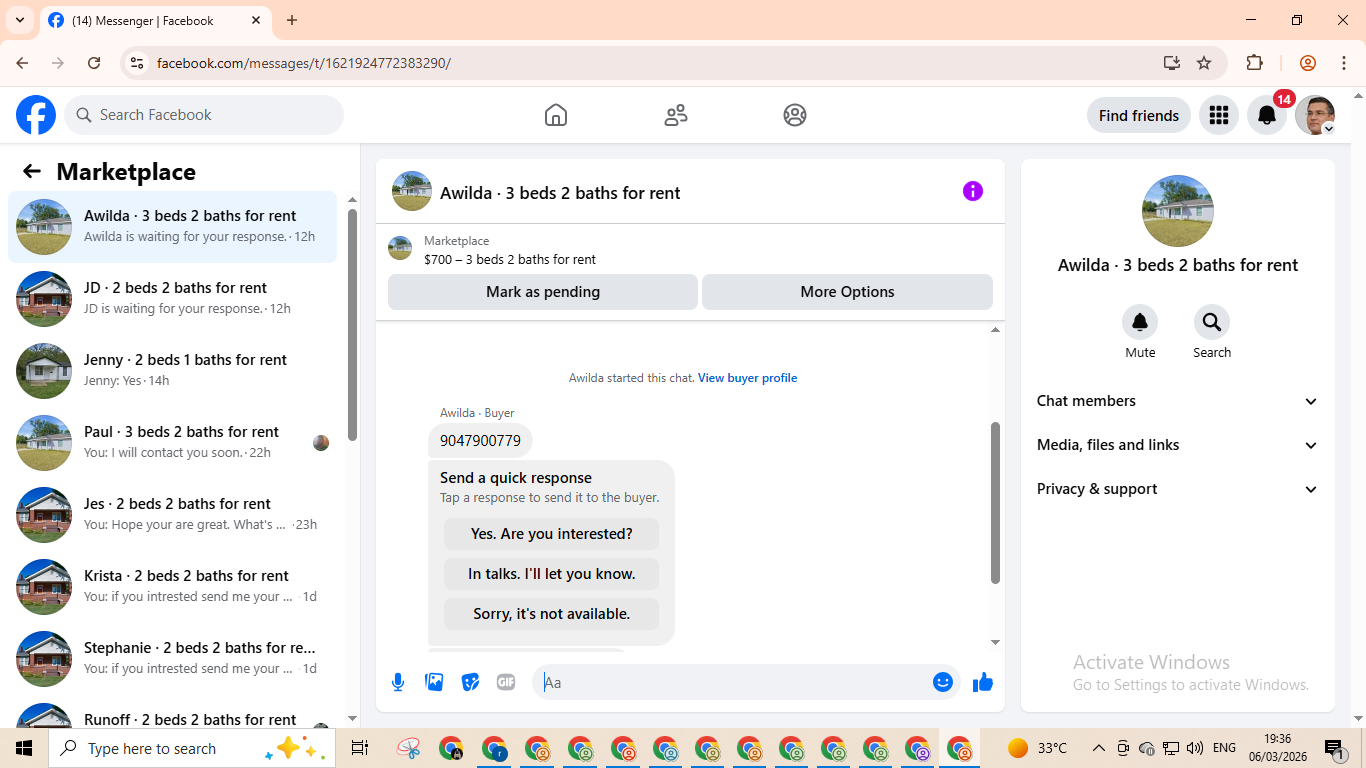The height and width of the screenshot is (768, 1366).
Task: Choose a sticker icon
Action: pos(470,682)
